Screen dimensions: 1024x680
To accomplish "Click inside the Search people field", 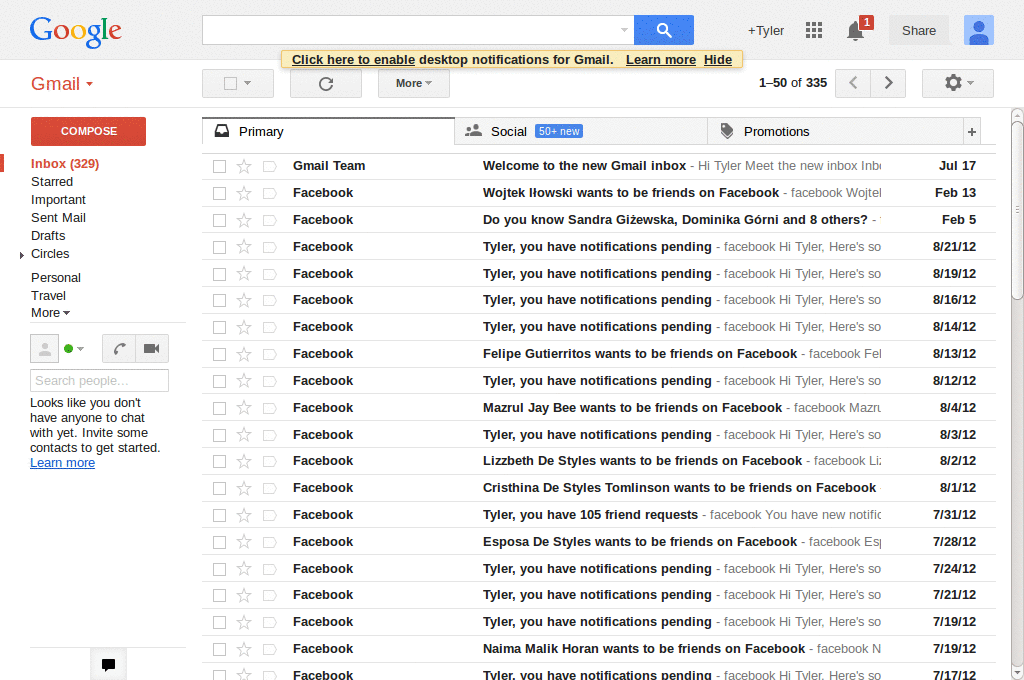I will tap(99, 380).
